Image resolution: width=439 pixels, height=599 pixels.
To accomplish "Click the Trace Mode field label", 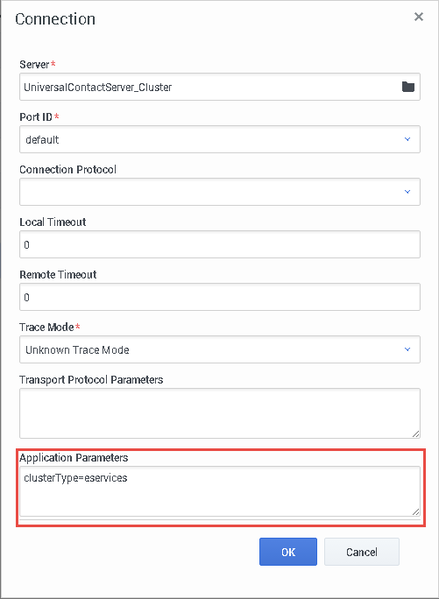I will click(x=47, y=327).
